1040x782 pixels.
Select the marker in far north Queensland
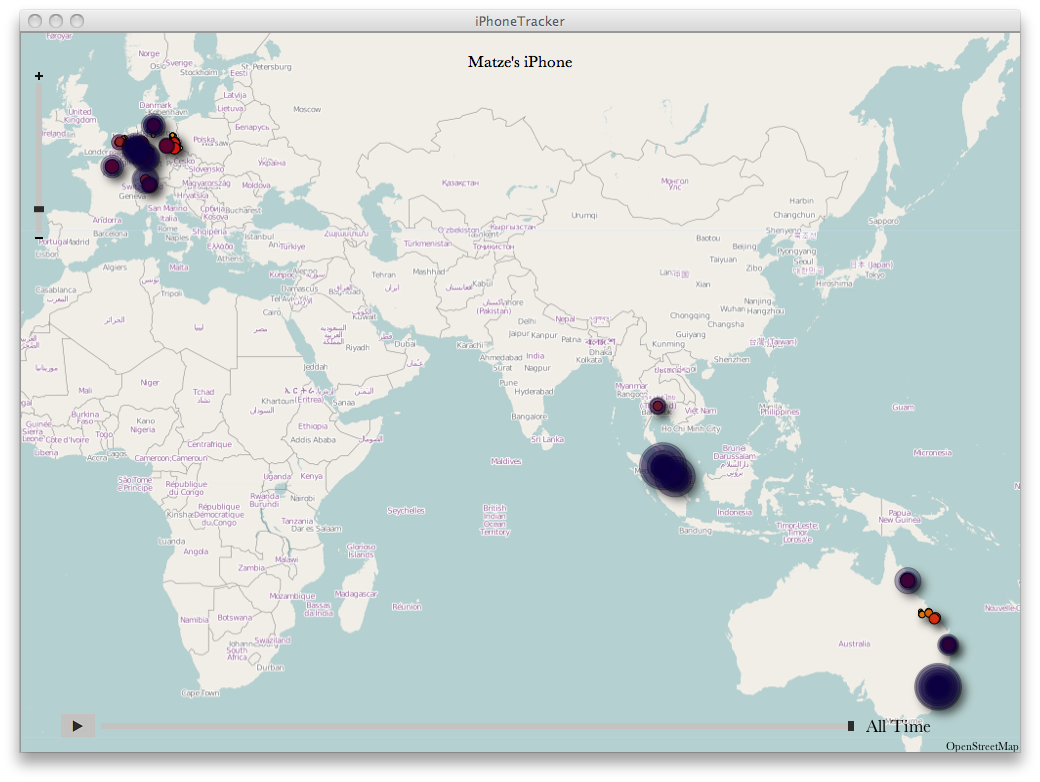pos(907,581)
